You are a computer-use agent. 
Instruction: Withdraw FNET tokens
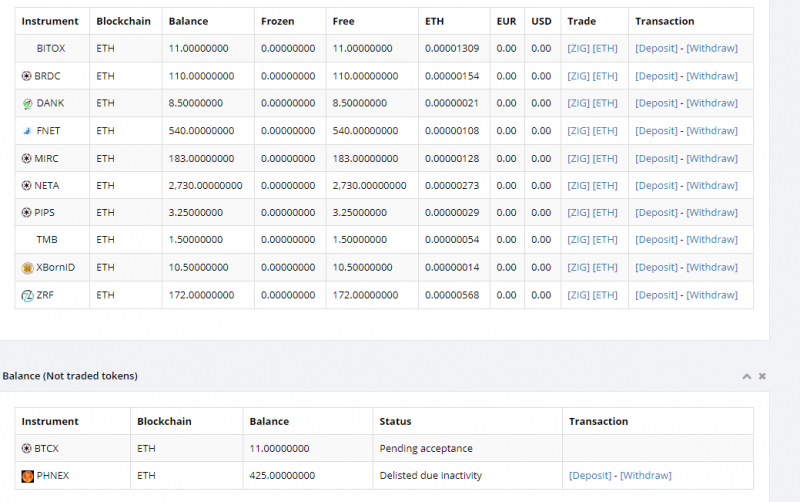click(712, 131)
